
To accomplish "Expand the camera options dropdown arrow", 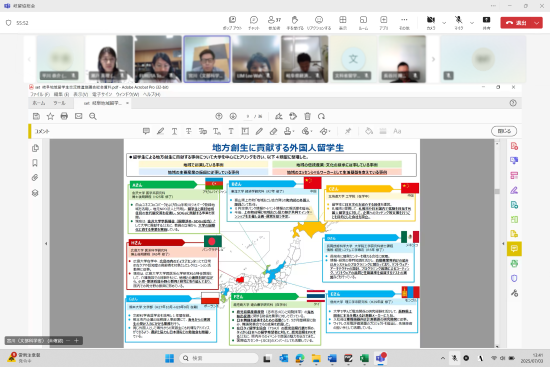I will 444,23.
